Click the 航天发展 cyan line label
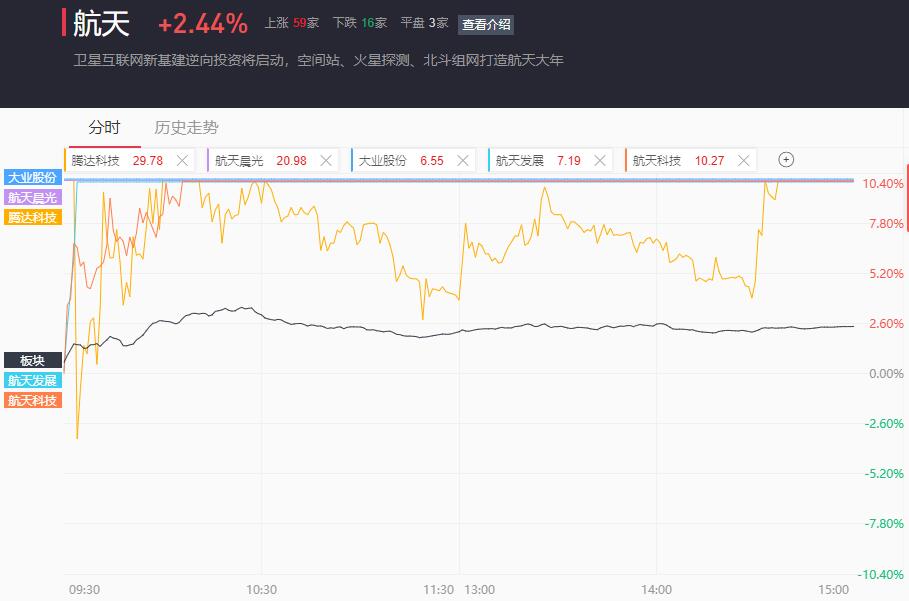The width and height of the screenshot is (909, 601). pyautogui.click(x=32, y=380)
